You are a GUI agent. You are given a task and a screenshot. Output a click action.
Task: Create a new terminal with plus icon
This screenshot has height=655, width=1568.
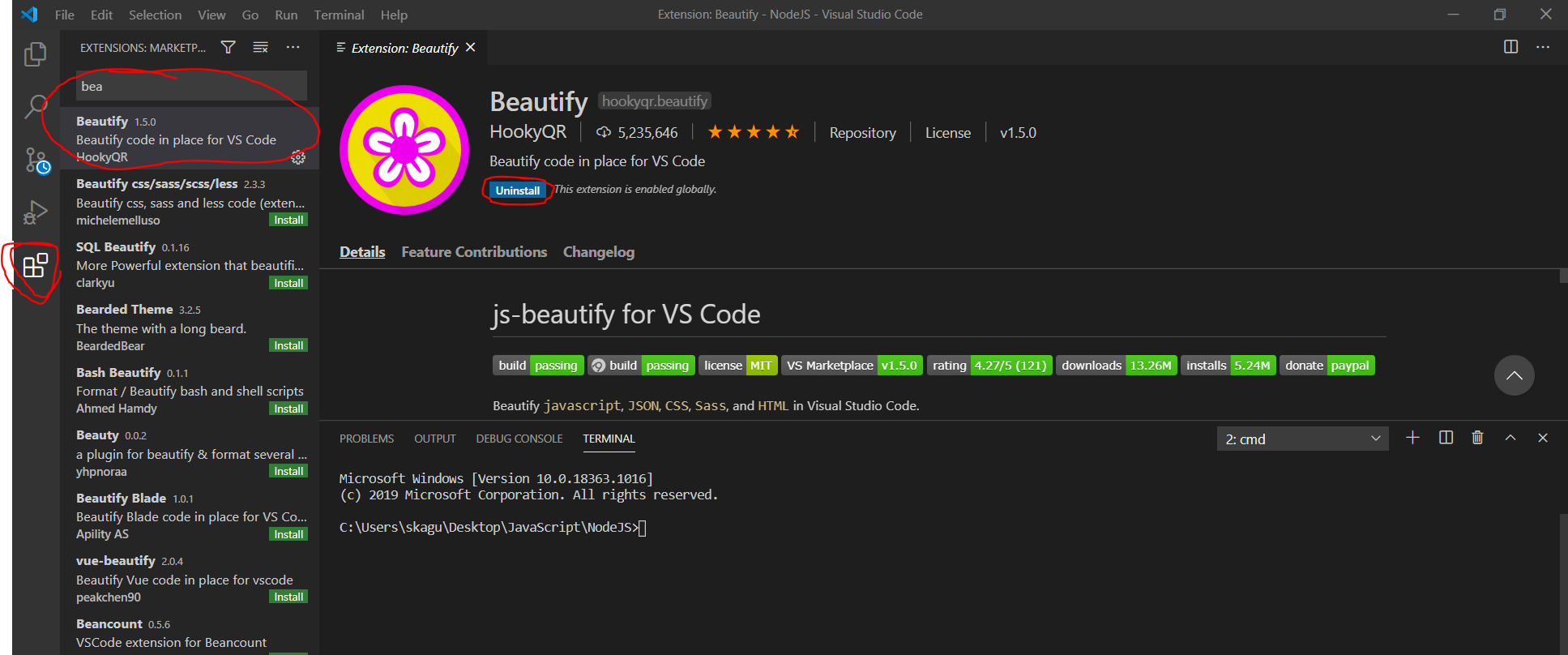pos(1412,438)
